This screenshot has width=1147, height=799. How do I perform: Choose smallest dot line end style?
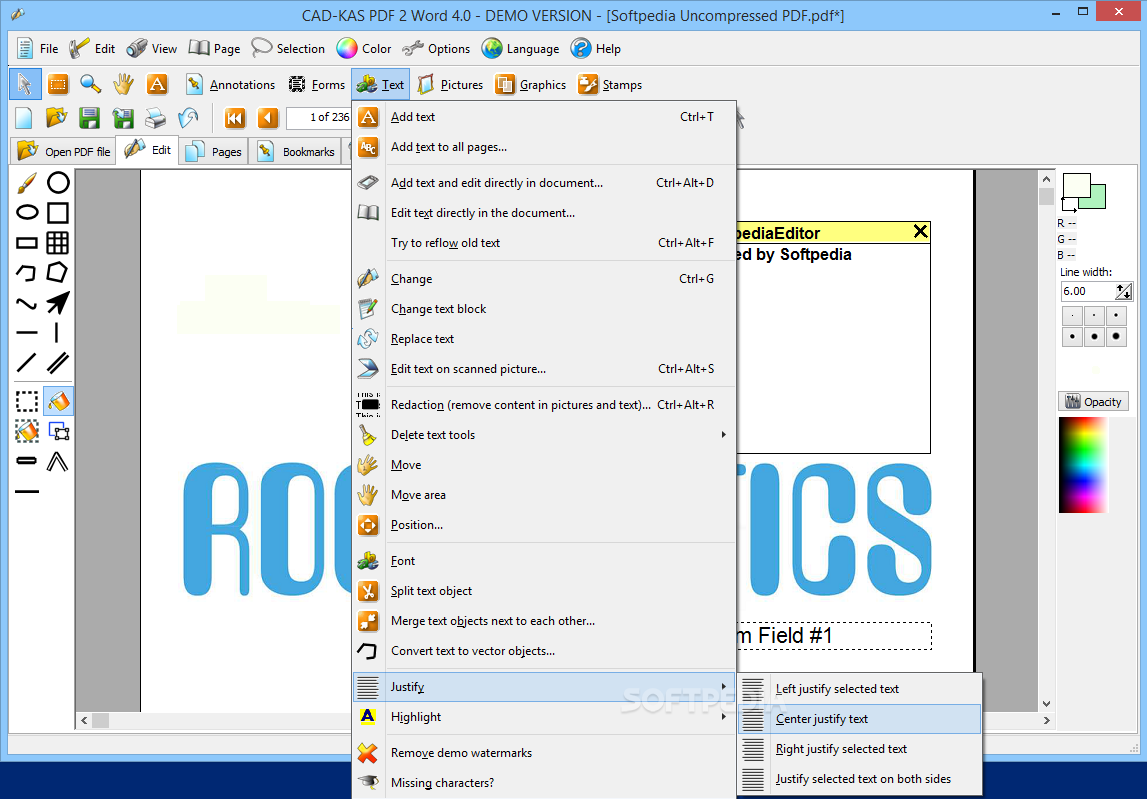[1072, 316]
